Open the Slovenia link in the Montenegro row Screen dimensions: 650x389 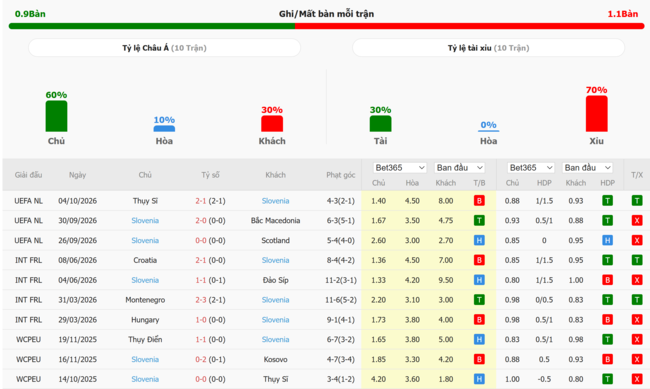tap(275, 299)
